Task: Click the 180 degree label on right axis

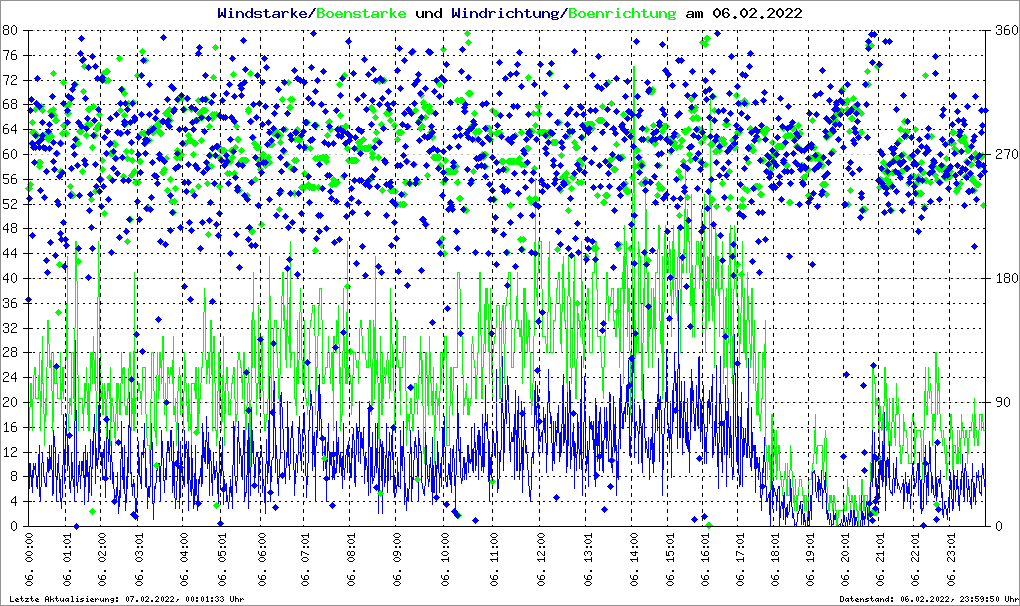Action: tap(1001, 278)
